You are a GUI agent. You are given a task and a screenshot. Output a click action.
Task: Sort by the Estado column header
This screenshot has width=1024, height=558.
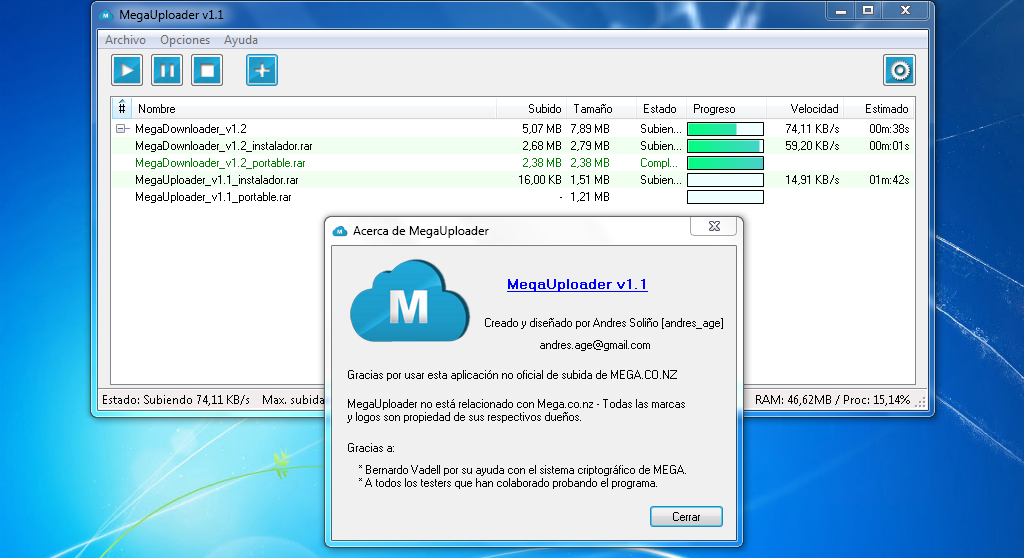click(x=660, y=108)
